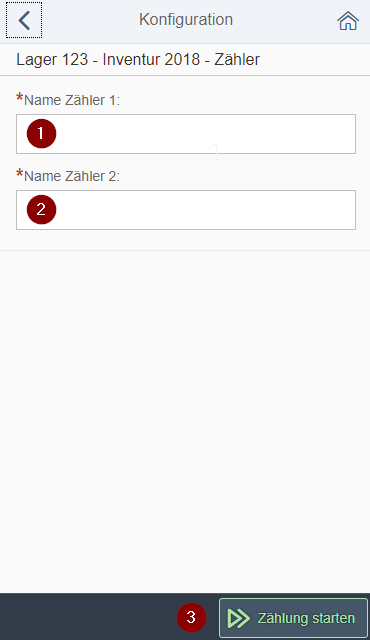Viewport: 370px width, 640px height.
Task: Start counting with Zählung starten button
Action: pyautogui.click(x=293, y=618)
